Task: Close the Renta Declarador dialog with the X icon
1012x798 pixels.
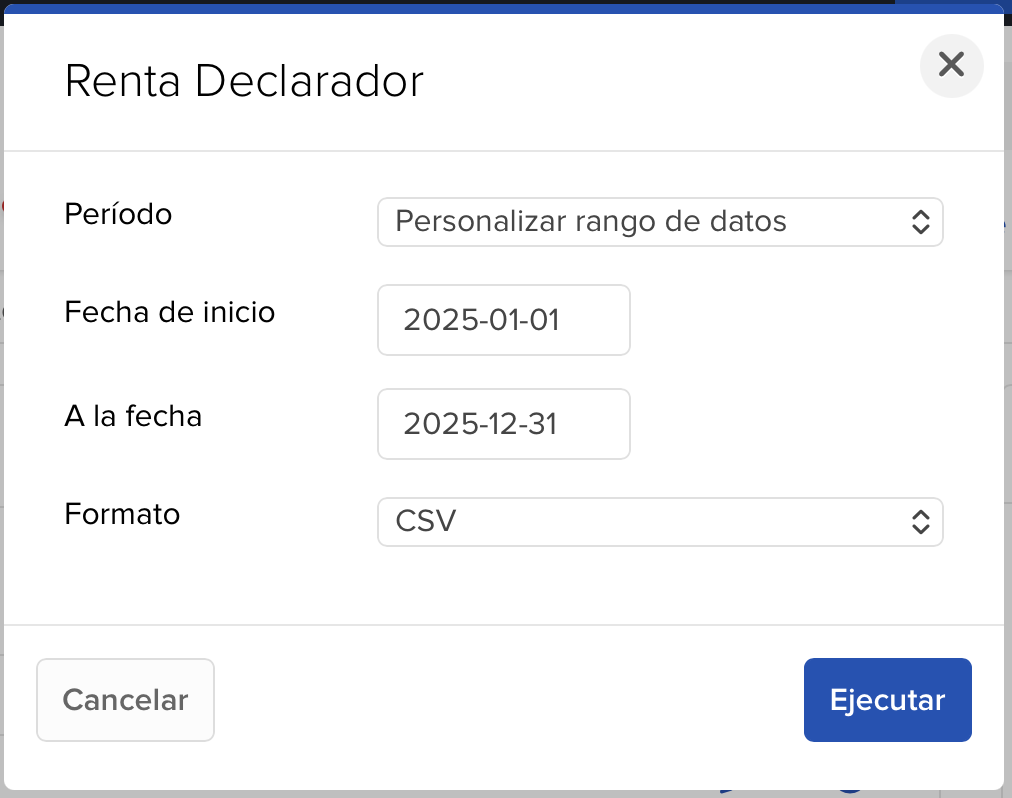Action: click(951, 66)
